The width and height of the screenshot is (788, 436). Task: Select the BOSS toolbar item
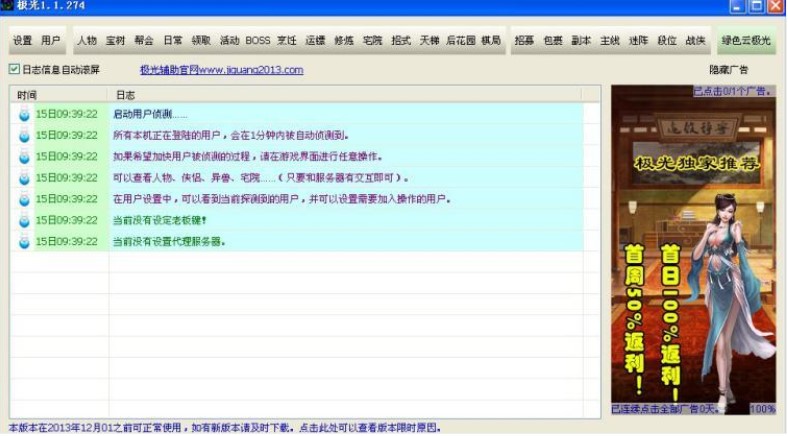tap(258, 41)
